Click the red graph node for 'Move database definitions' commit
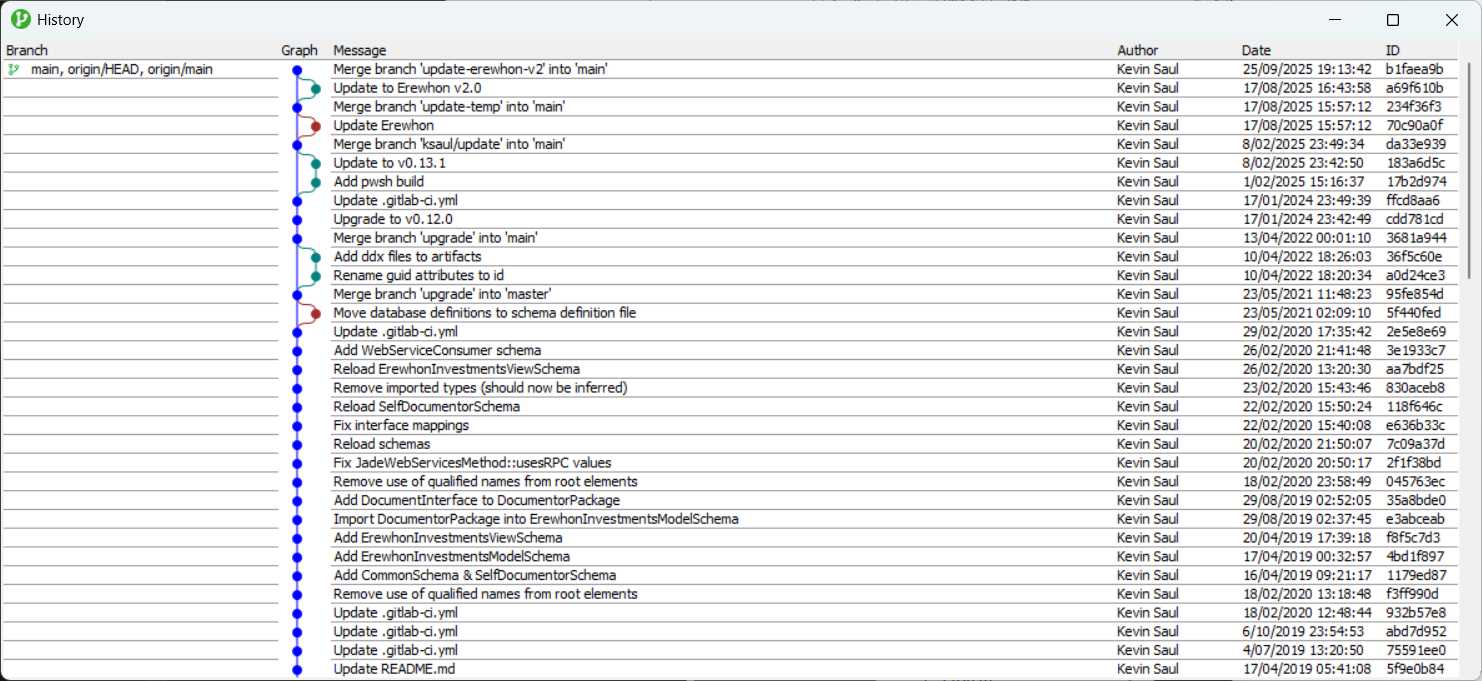1482x681 pixels. [315, 313]
